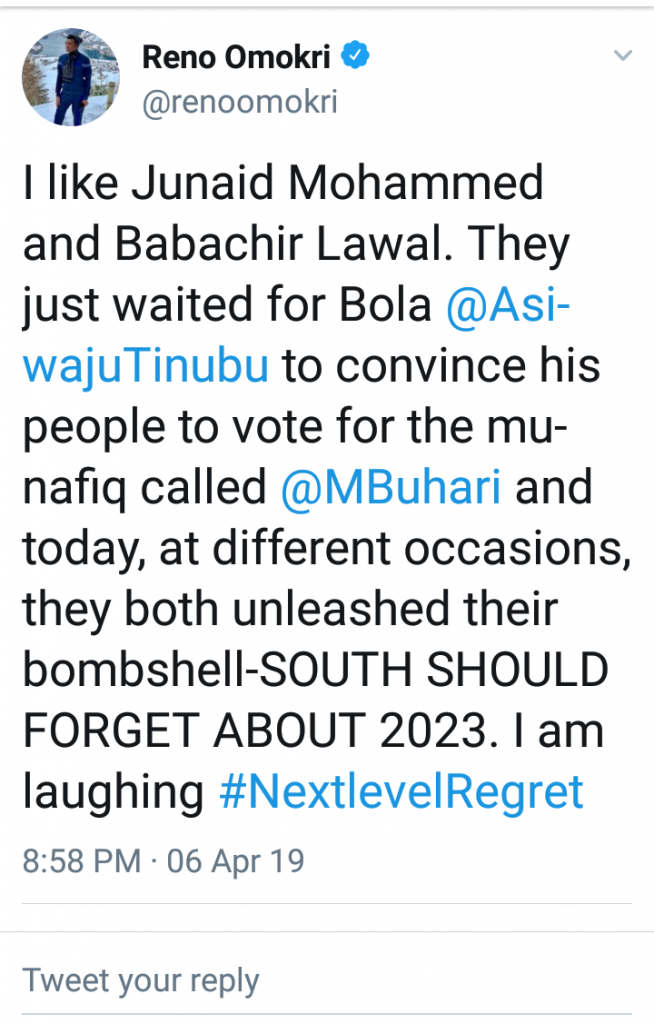The image size is (654, 1024).
Task: Open the #NextlevelRegret hashtag
Action: [x=400, y=793]
